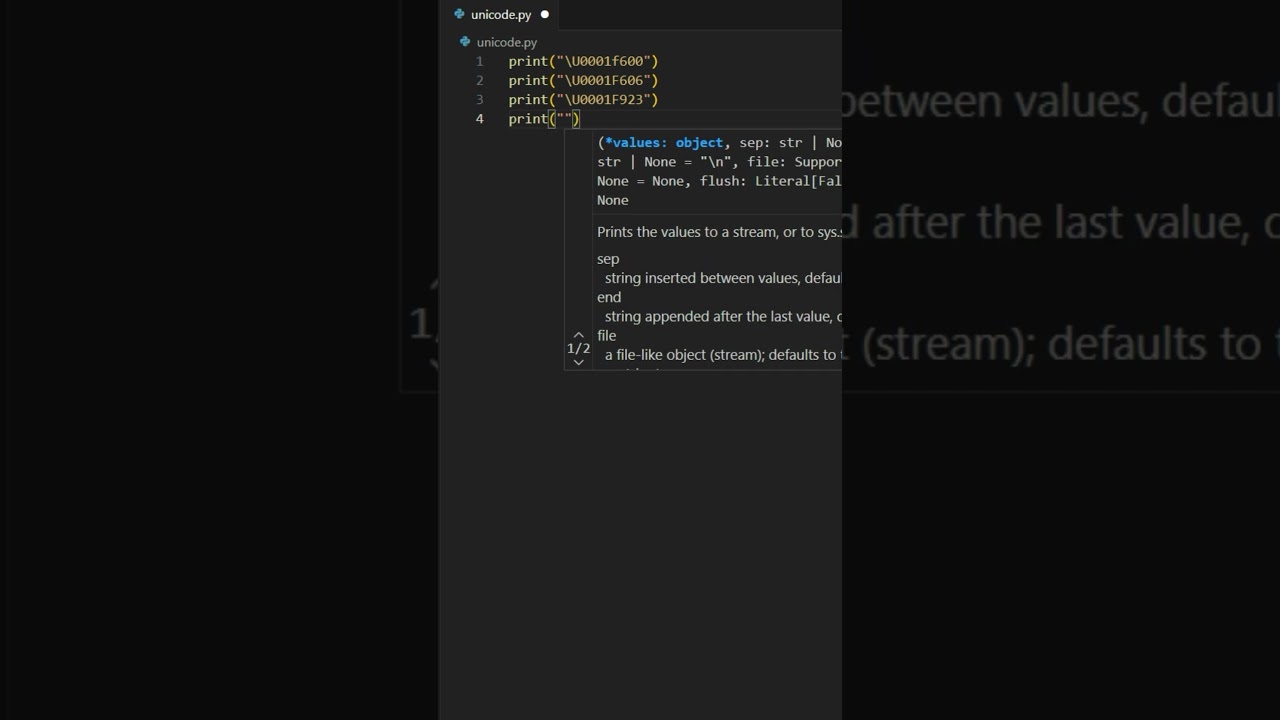This screenshot has height=720, width=1280.
Task: Click line number 1 in gutter
Action: (x=480, y=61)
